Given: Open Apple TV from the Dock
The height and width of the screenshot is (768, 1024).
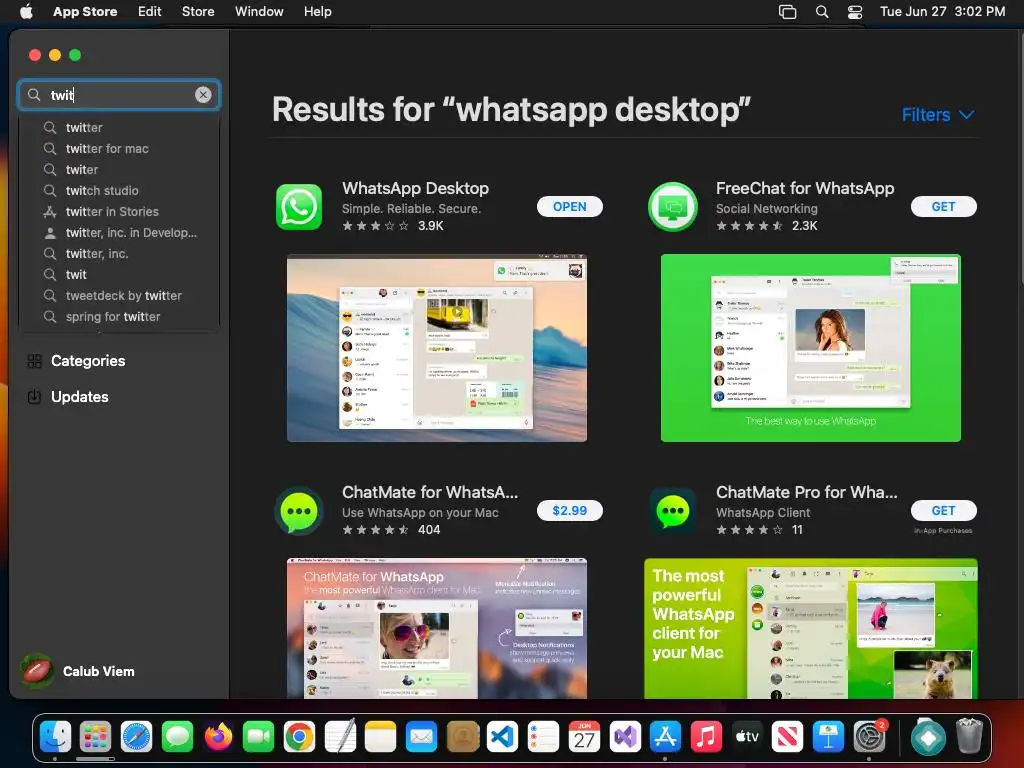Looking at the screenshot, I should coord(747,737).
